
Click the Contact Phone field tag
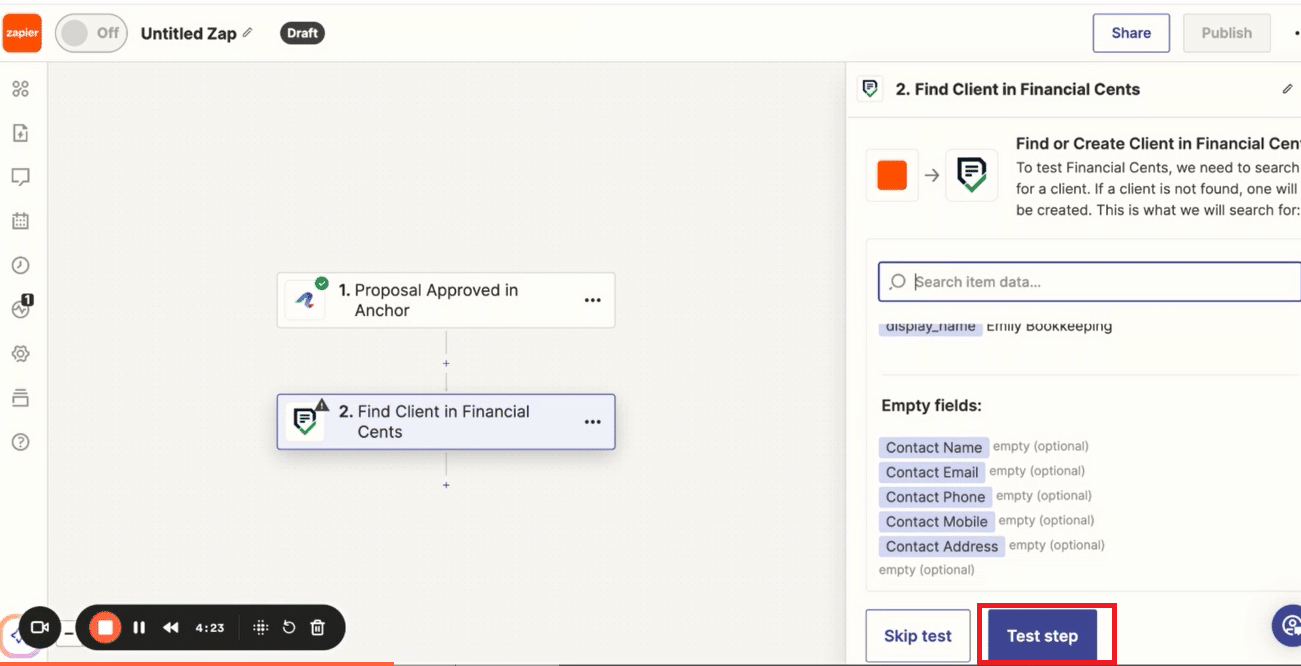(935, 496)
